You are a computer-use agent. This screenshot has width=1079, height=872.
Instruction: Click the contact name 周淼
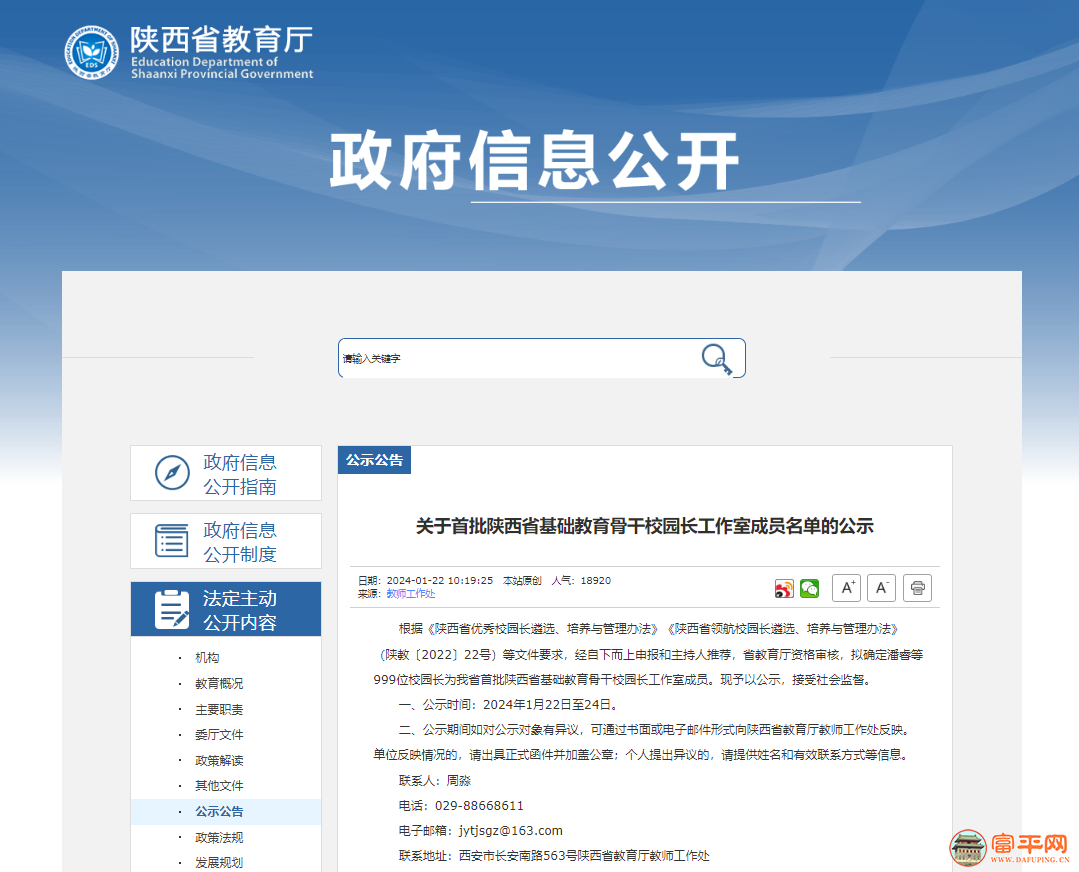point(458,780)
